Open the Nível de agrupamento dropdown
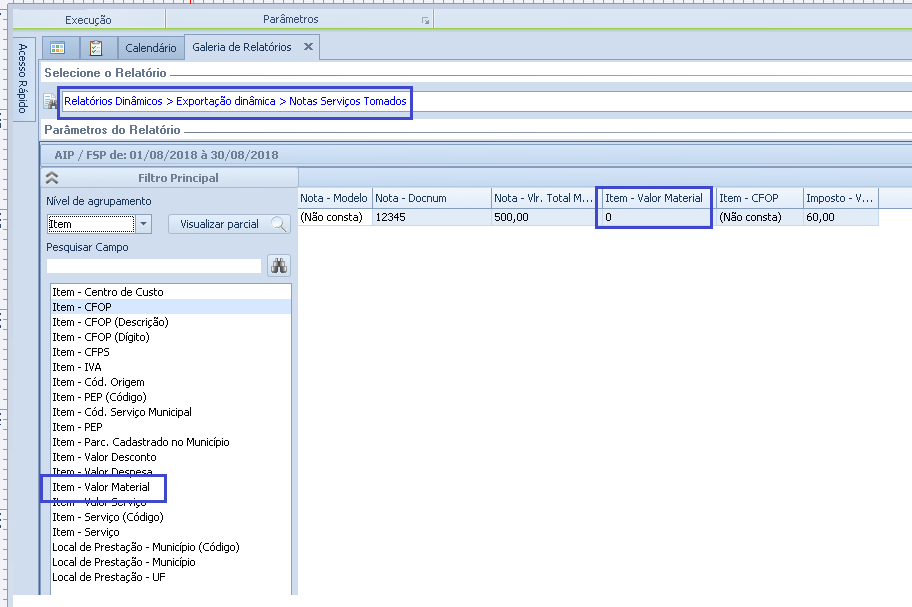 (x=144, y=224)
